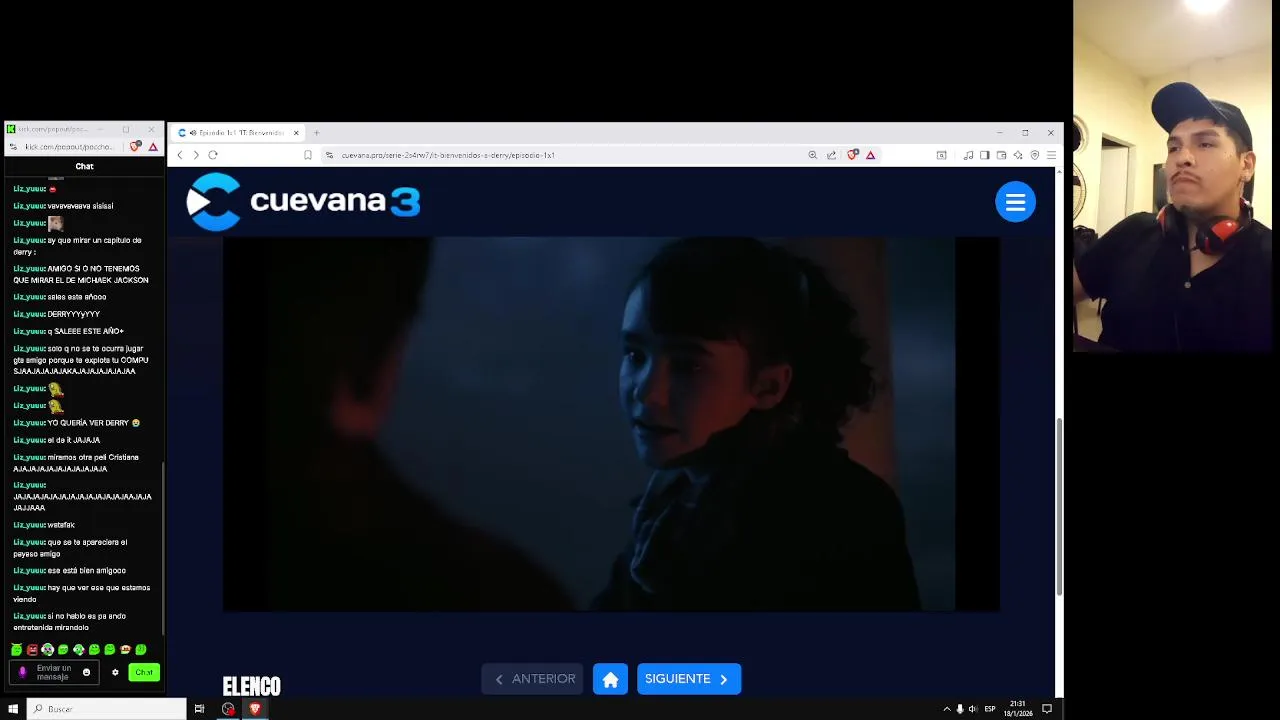Open Kick chat settings gear
This screenshot has height=720, width=1280.
115,673
